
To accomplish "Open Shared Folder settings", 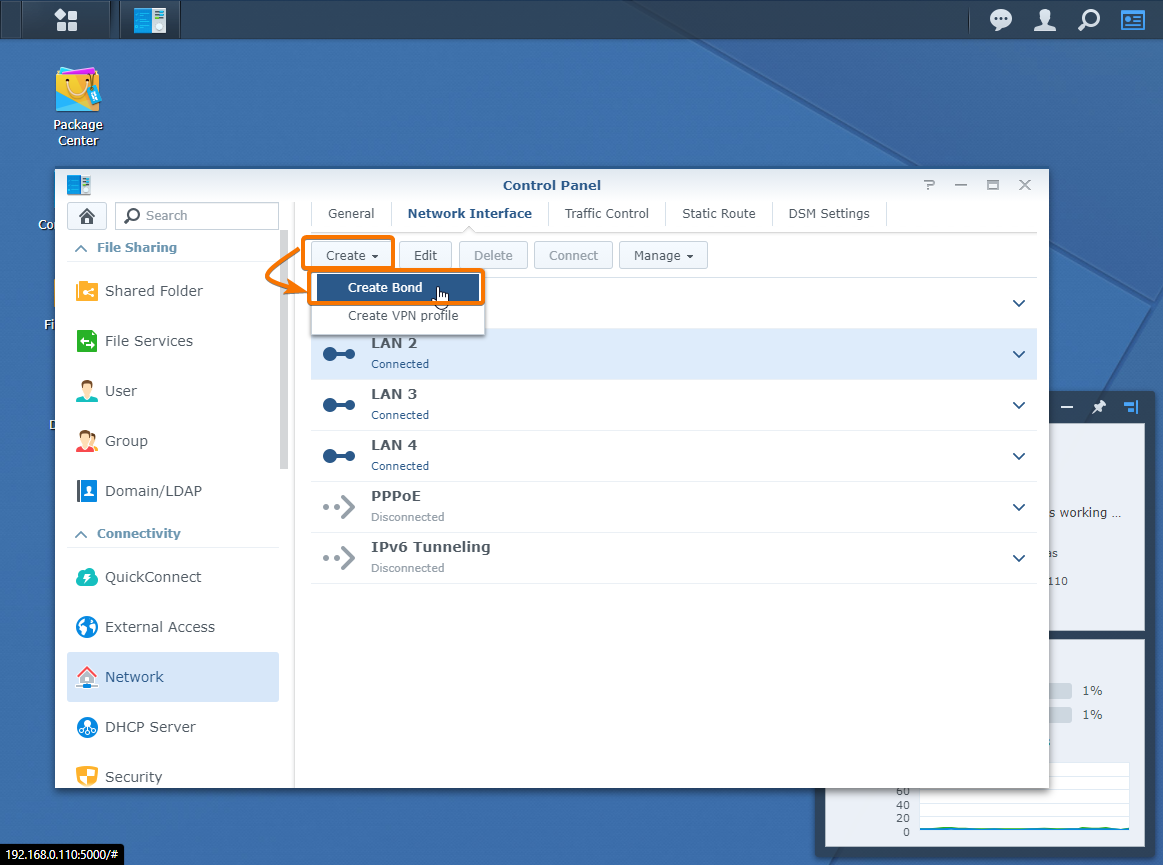I will tap(153, 291).
